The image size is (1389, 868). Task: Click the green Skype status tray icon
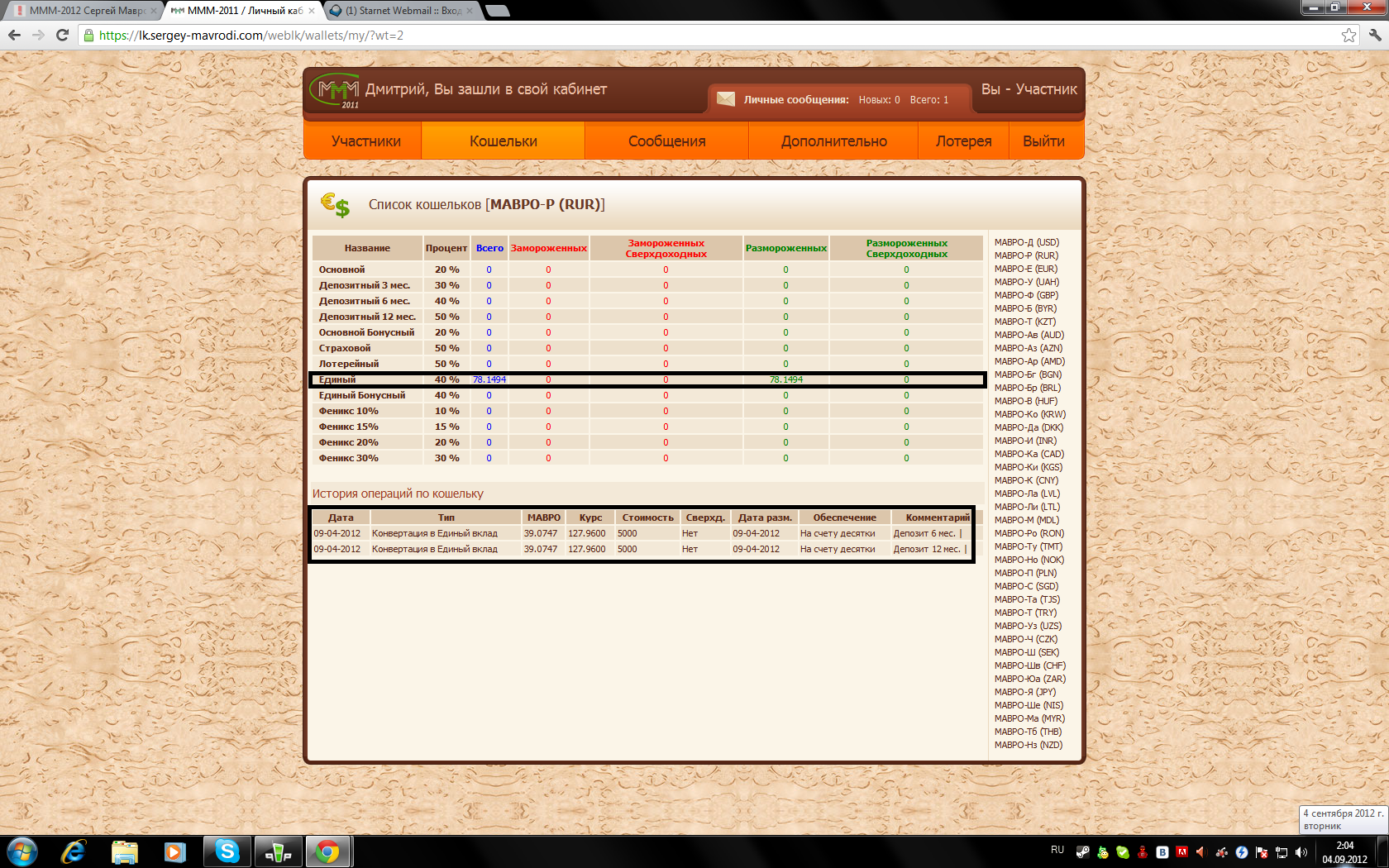[x=1123, y=851]
